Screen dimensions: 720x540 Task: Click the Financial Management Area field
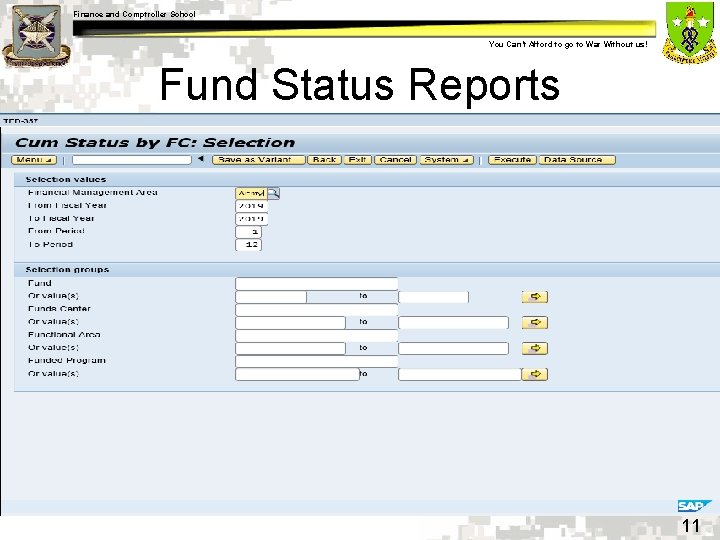(251, 193)
